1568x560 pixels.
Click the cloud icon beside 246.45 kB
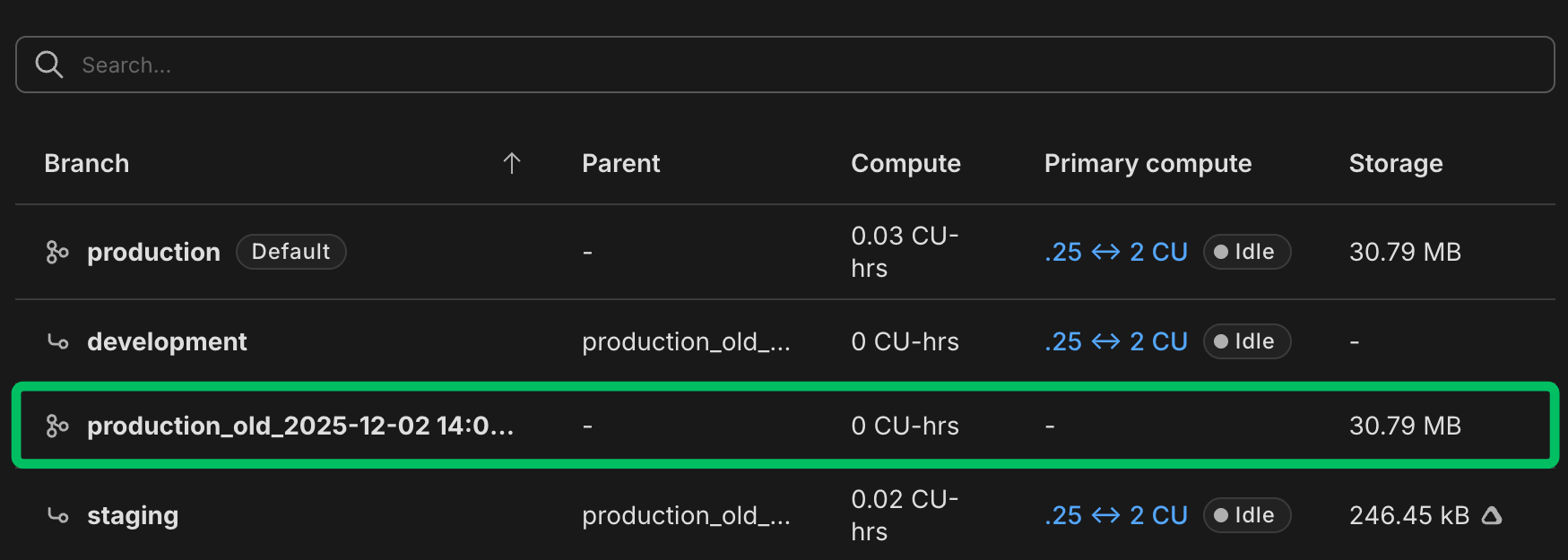[1491, 514]
